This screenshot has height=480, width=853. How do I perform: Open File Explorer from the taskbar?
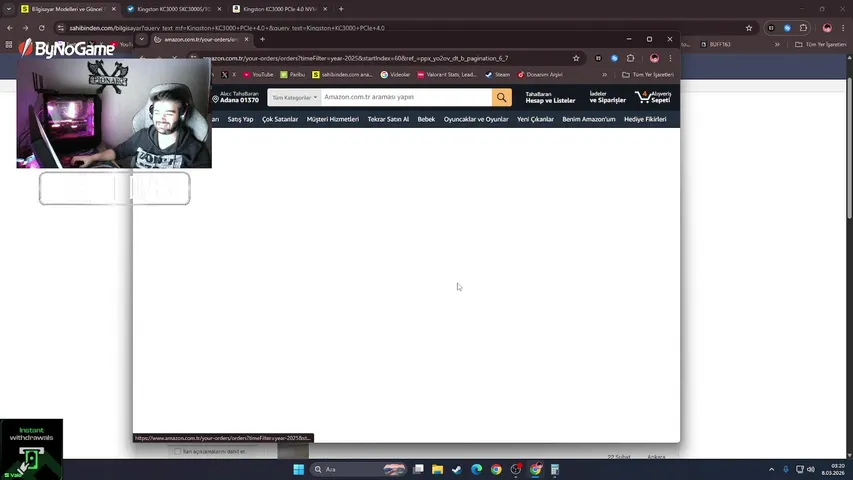point(437,470)
